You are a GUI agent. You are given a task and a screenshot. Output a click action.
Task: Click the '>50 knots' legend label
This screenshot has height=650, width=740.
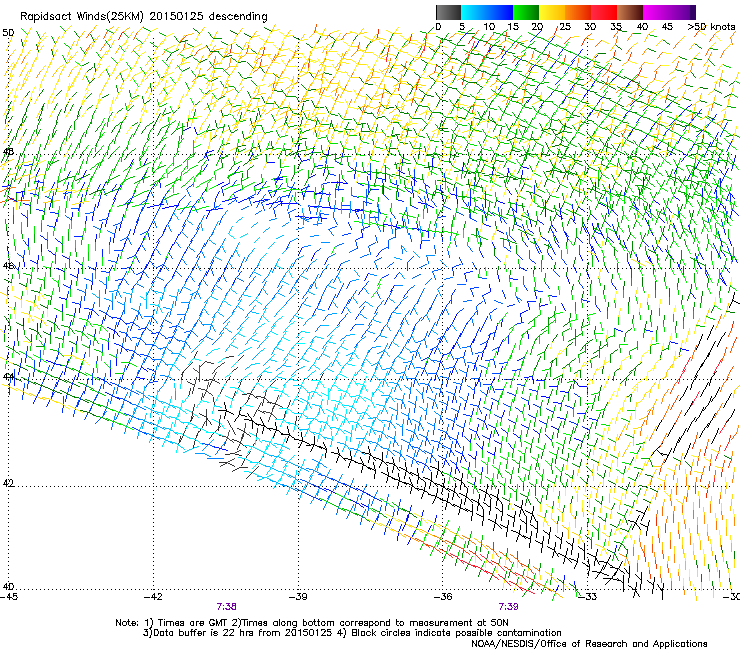711,27
